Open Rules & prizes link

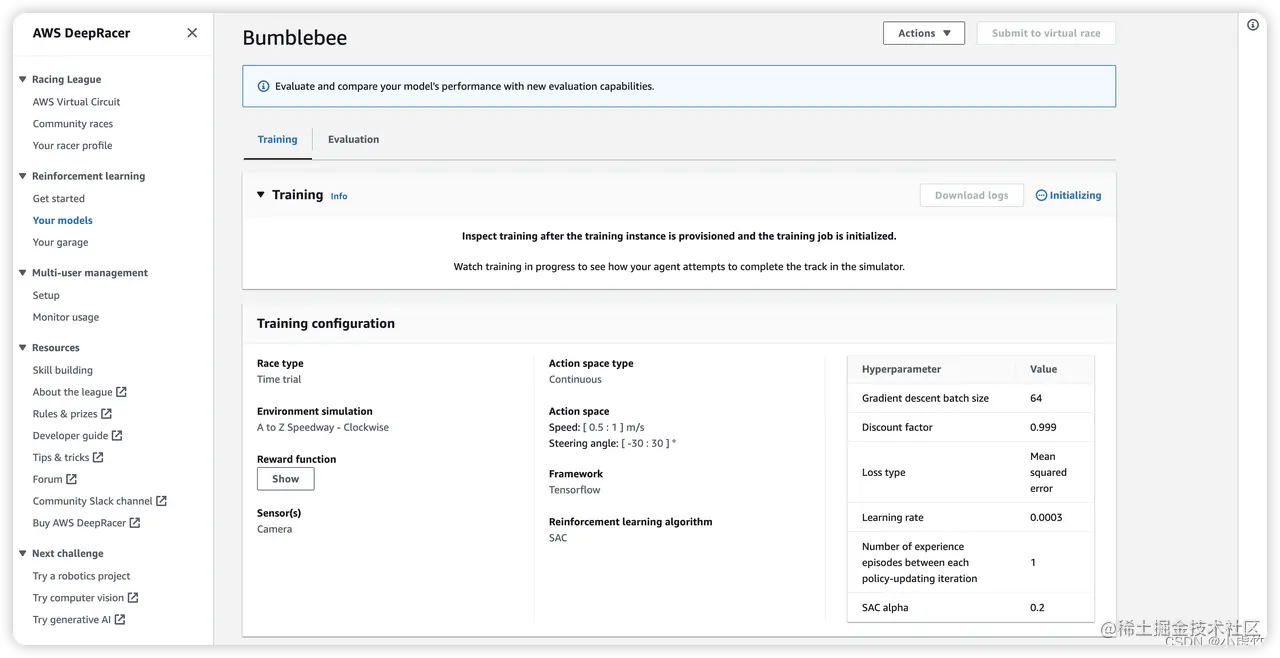pyautogui.click(x=65, y=414)
